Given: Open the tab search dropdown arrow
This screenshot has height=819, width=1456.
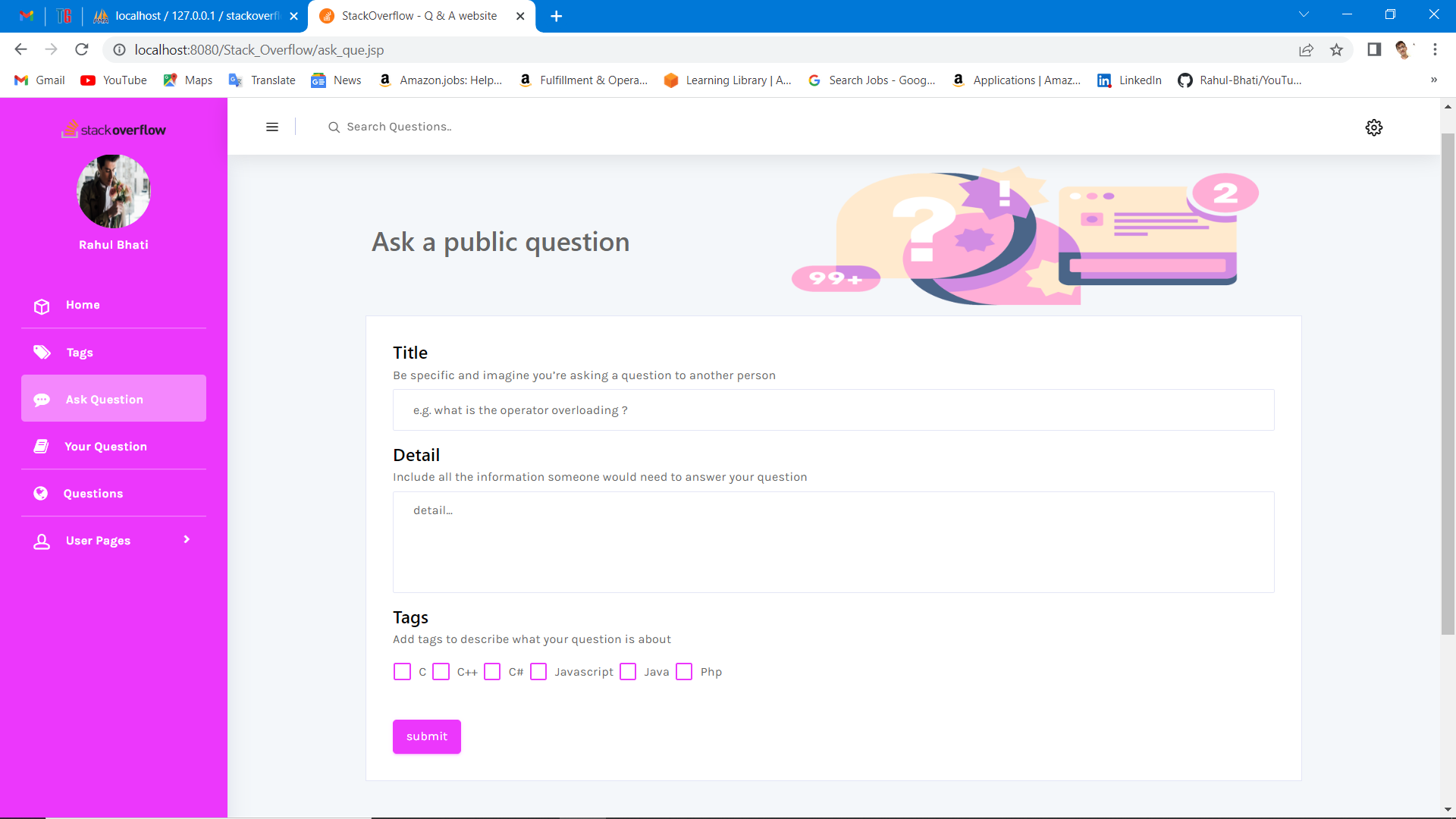Looking at the screenshot, I should pyautogui.click(x=1304, y=15).
